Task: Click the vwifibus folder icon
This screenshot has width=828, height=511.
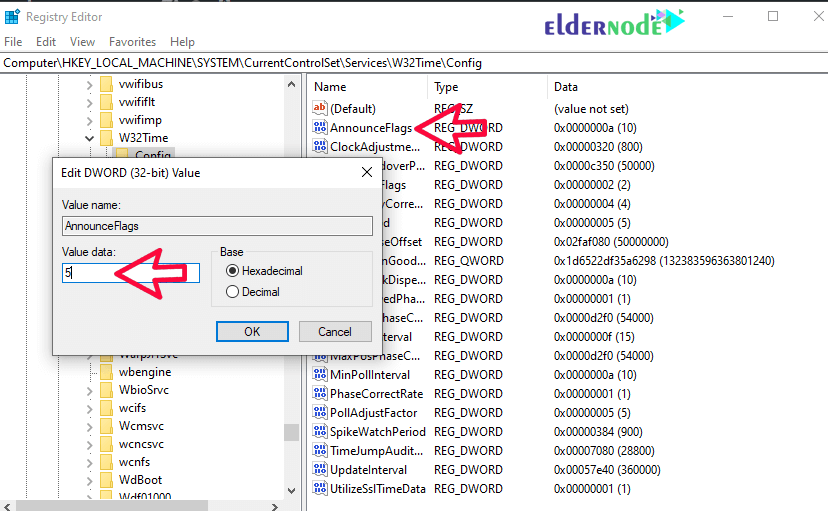Action: click(x=106, y=84)
